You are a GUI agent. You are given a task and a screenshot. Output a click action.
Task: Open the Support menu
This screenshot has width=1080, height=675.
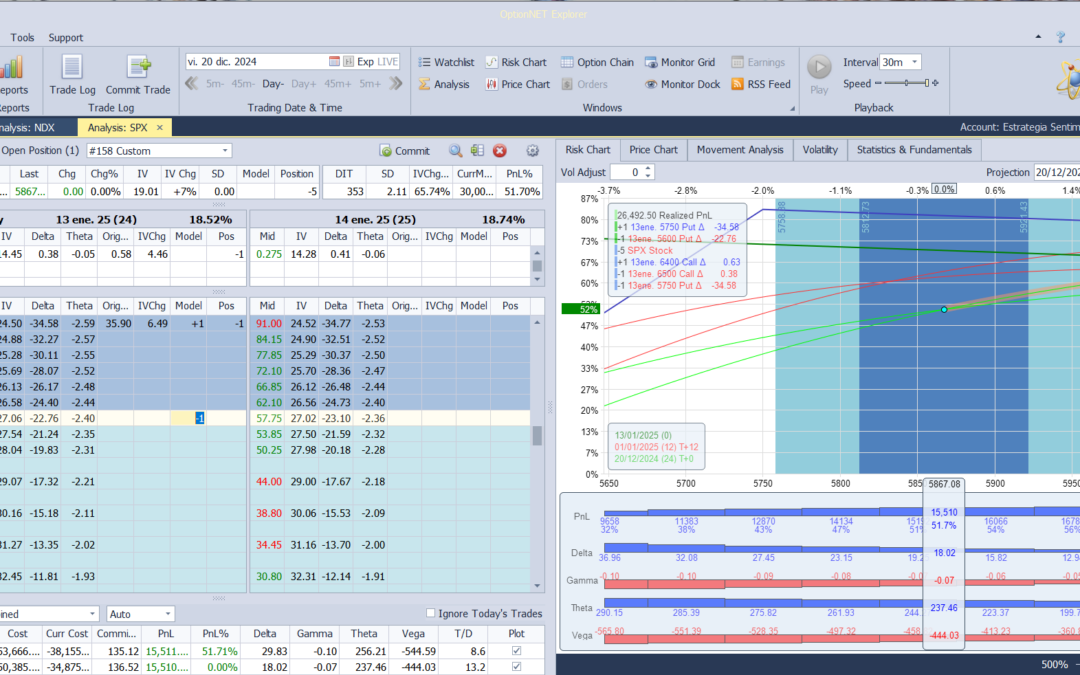pyautogui.click(x=65, y=37)
